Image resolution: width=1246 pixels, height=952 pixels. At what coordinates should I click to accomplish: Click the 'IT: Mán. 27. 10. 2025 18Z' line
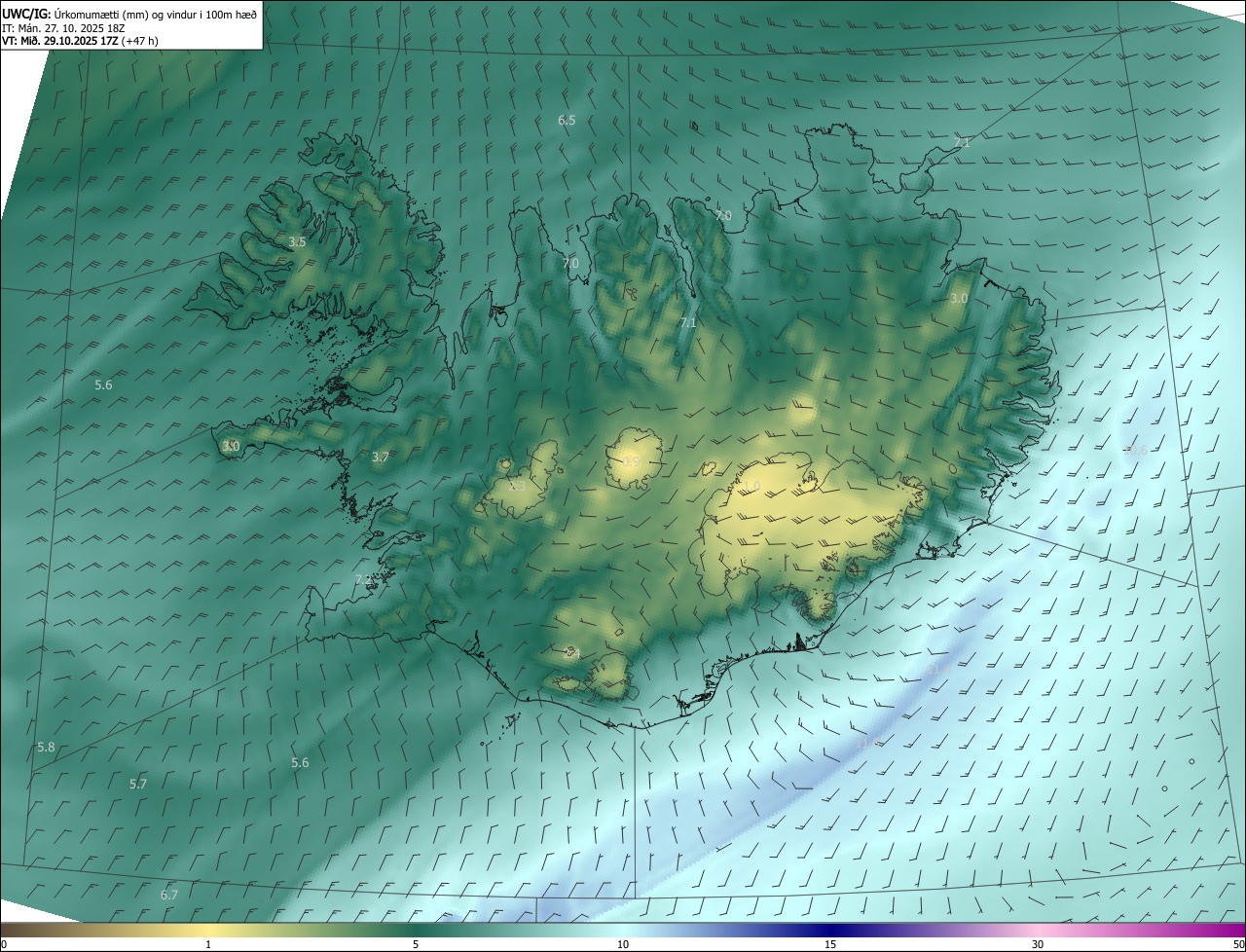click(x=64, y=28)
